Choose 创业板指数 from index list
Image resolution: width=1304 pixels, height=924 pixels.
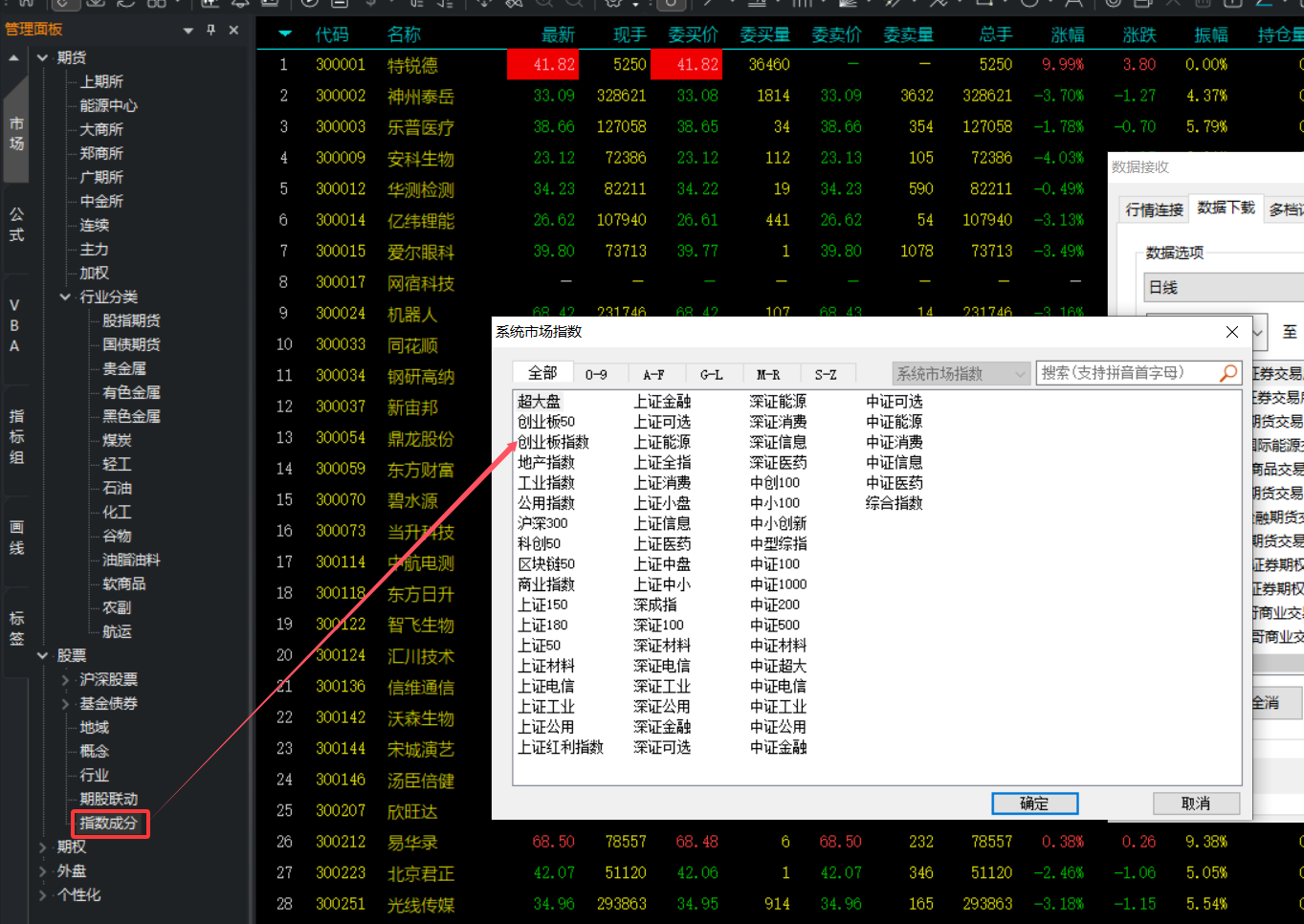pyautogui.click(x=553, y=442)
